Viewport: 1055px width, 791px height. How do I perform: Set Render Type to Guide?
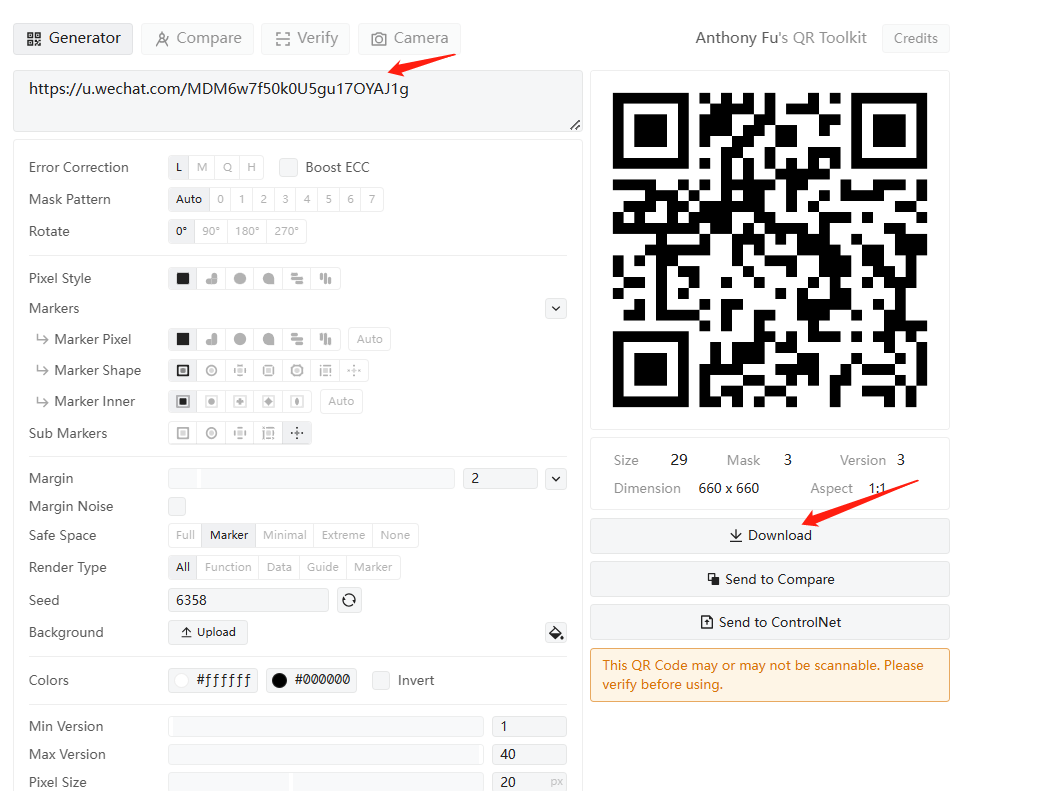point(323,567)
